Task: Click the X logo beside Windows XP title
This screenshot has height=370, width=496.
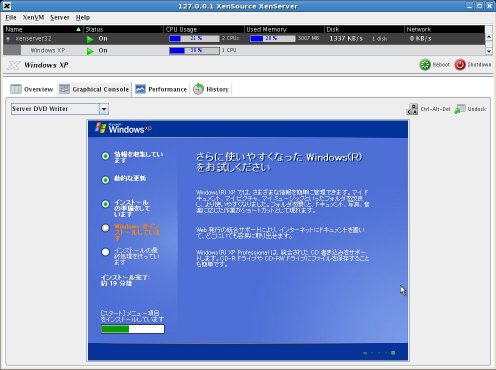Action: 14,65
